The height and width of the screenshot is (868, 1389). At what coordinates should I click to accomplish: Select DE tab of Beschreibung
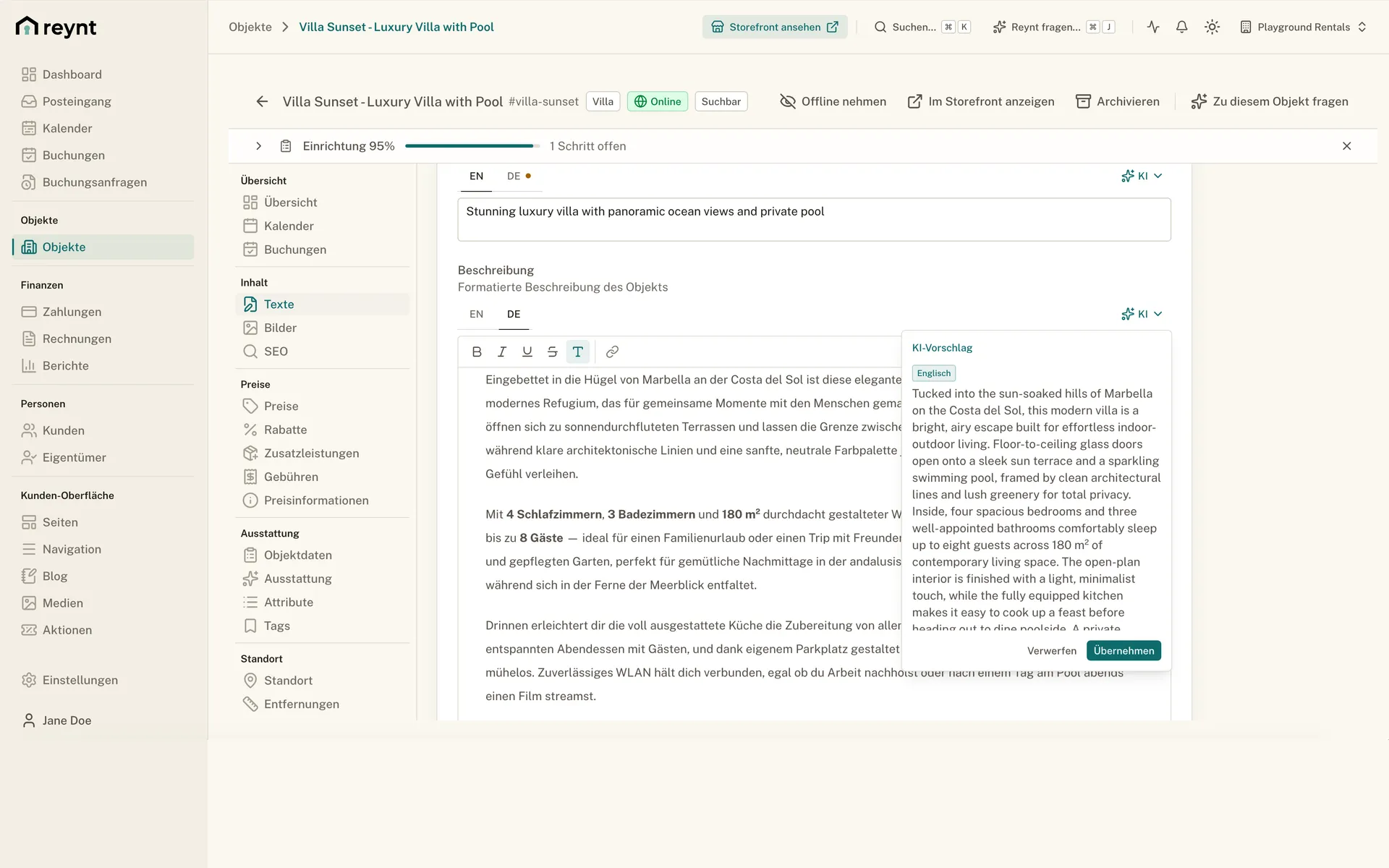point(514,314)
